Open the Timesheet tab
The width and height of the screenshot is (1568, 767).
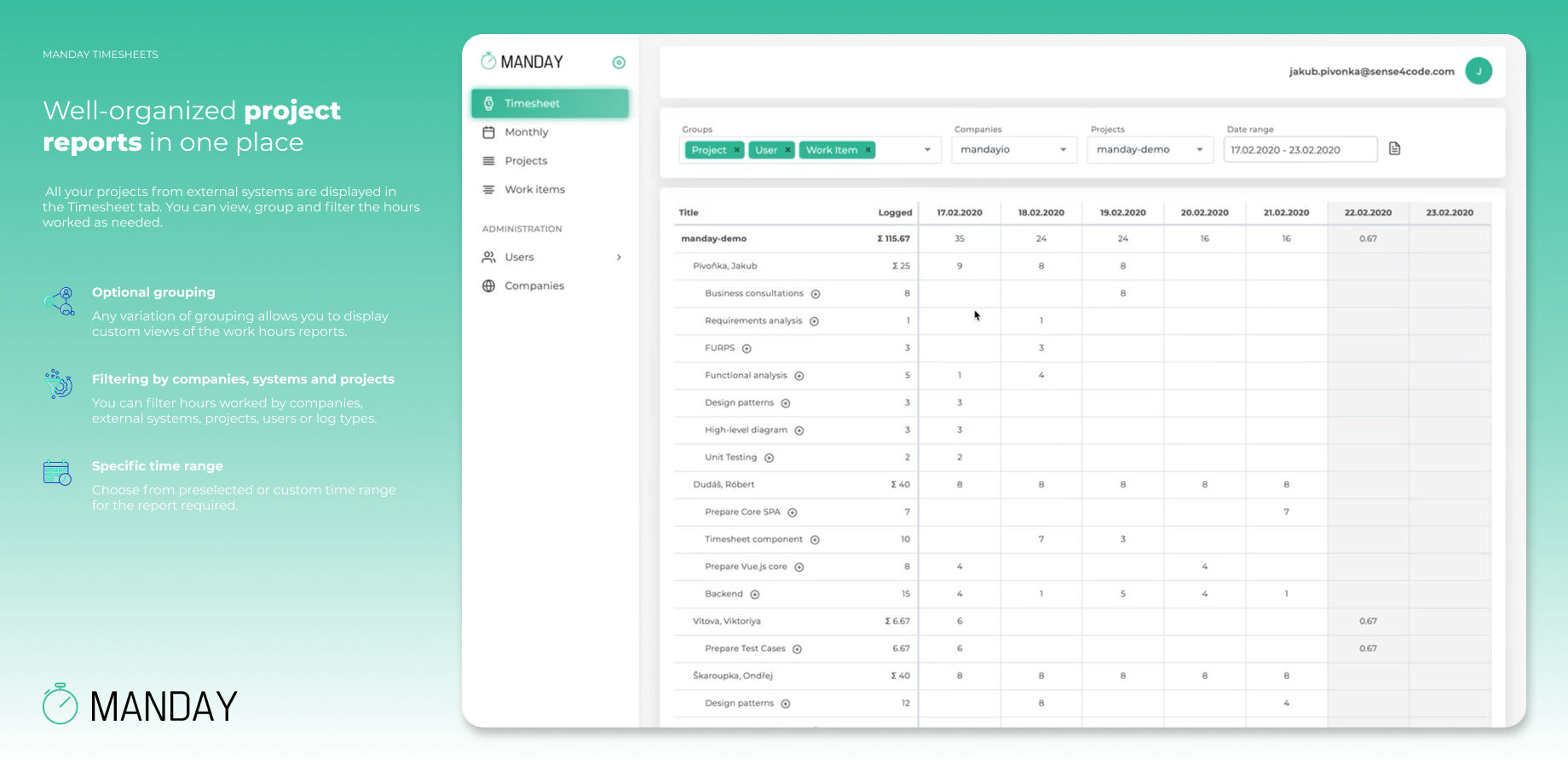[550, 103]
